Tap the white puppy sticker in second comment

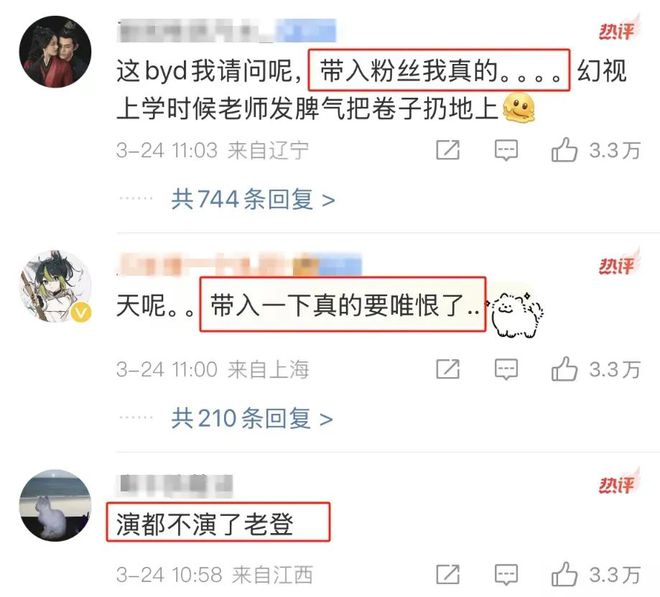[516, 314]
